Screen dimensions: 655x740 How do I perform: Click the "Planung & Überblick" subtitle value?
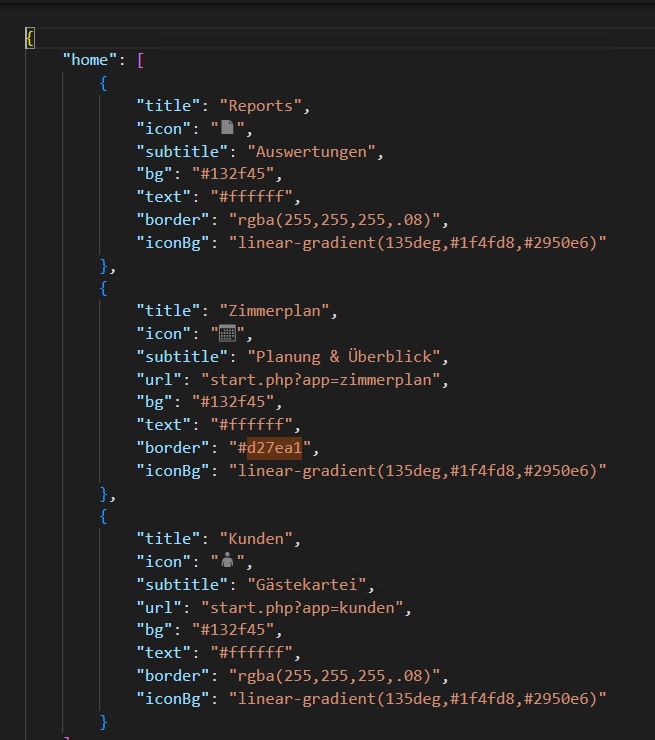tap(344, 356)
